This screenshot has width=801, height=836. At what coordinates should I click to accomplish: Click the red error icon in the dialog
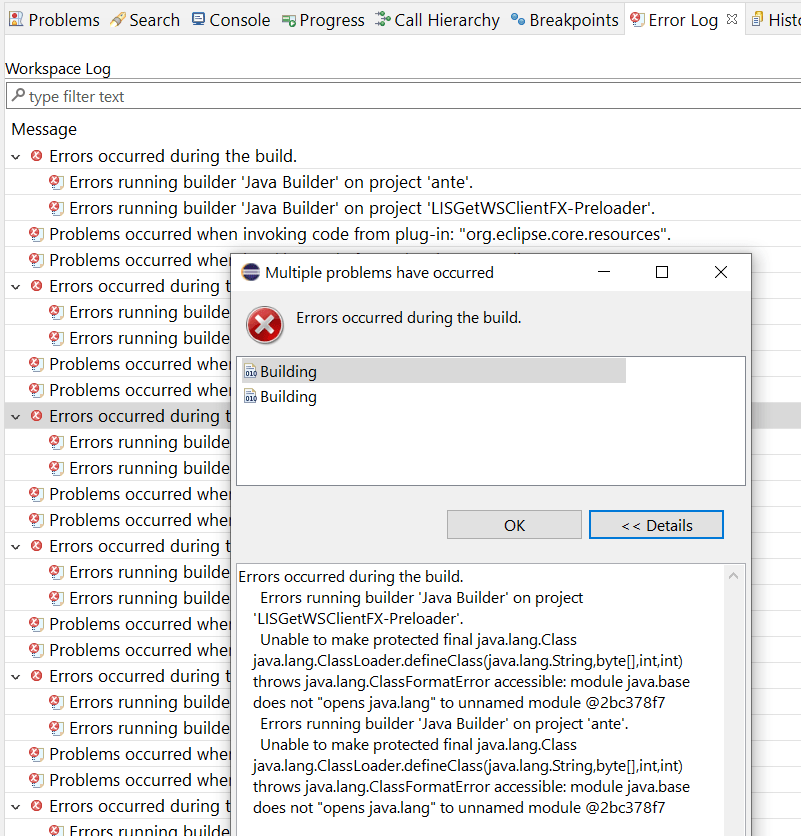click(x=265, y=325)
